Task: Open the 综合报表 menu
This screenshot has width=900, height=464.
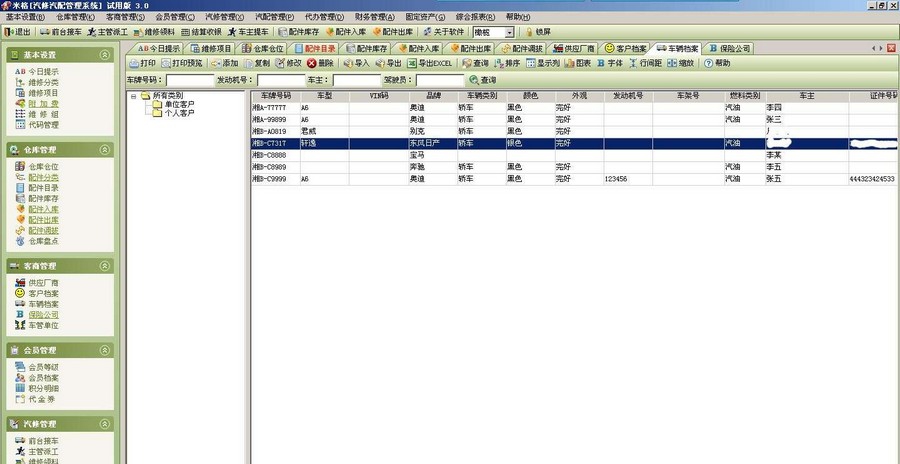Action: [x=475, y=17]
